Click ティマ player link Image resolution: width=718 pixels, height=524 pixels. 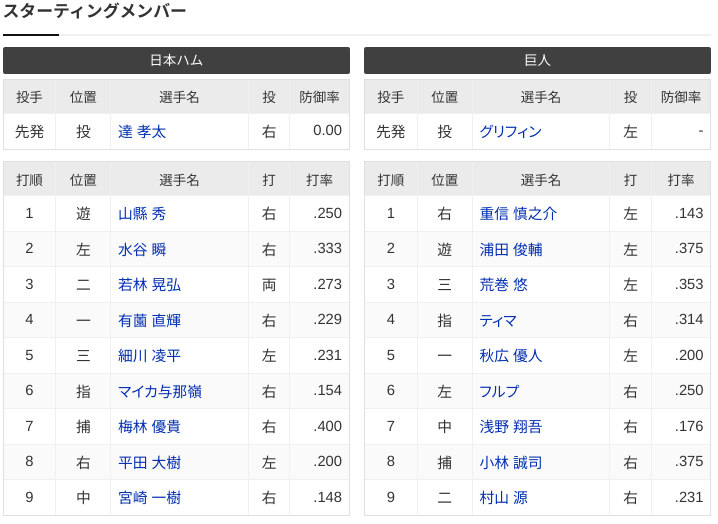(x=498, y=321)
